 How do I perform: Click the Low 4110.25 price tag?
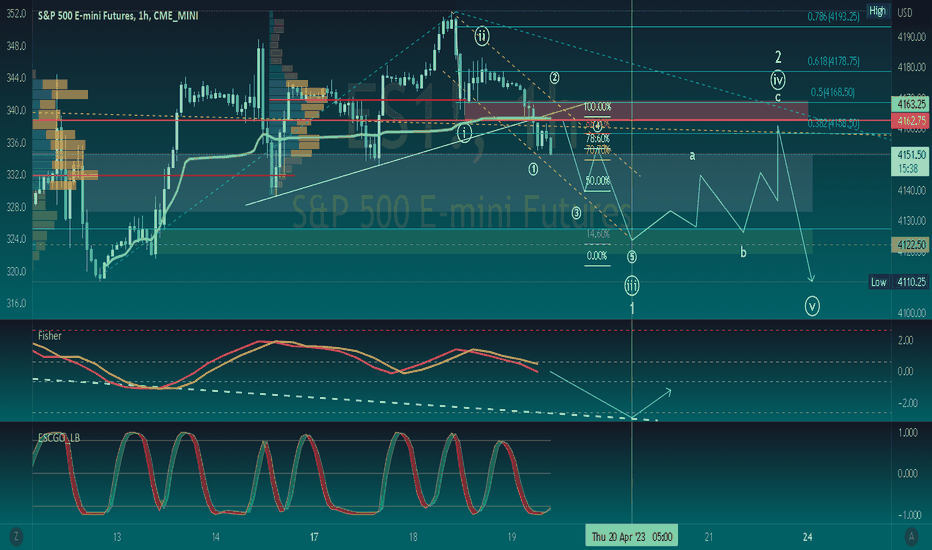click(x=898, y=282)
